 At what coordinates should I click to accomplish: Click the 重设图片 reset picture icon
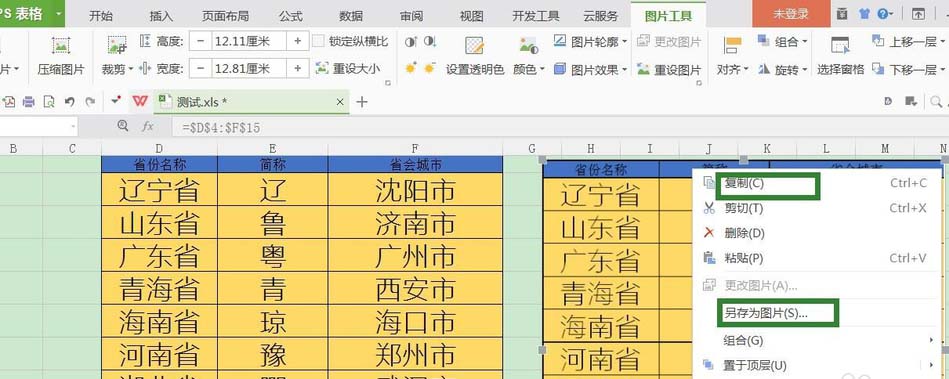point(643,69)
